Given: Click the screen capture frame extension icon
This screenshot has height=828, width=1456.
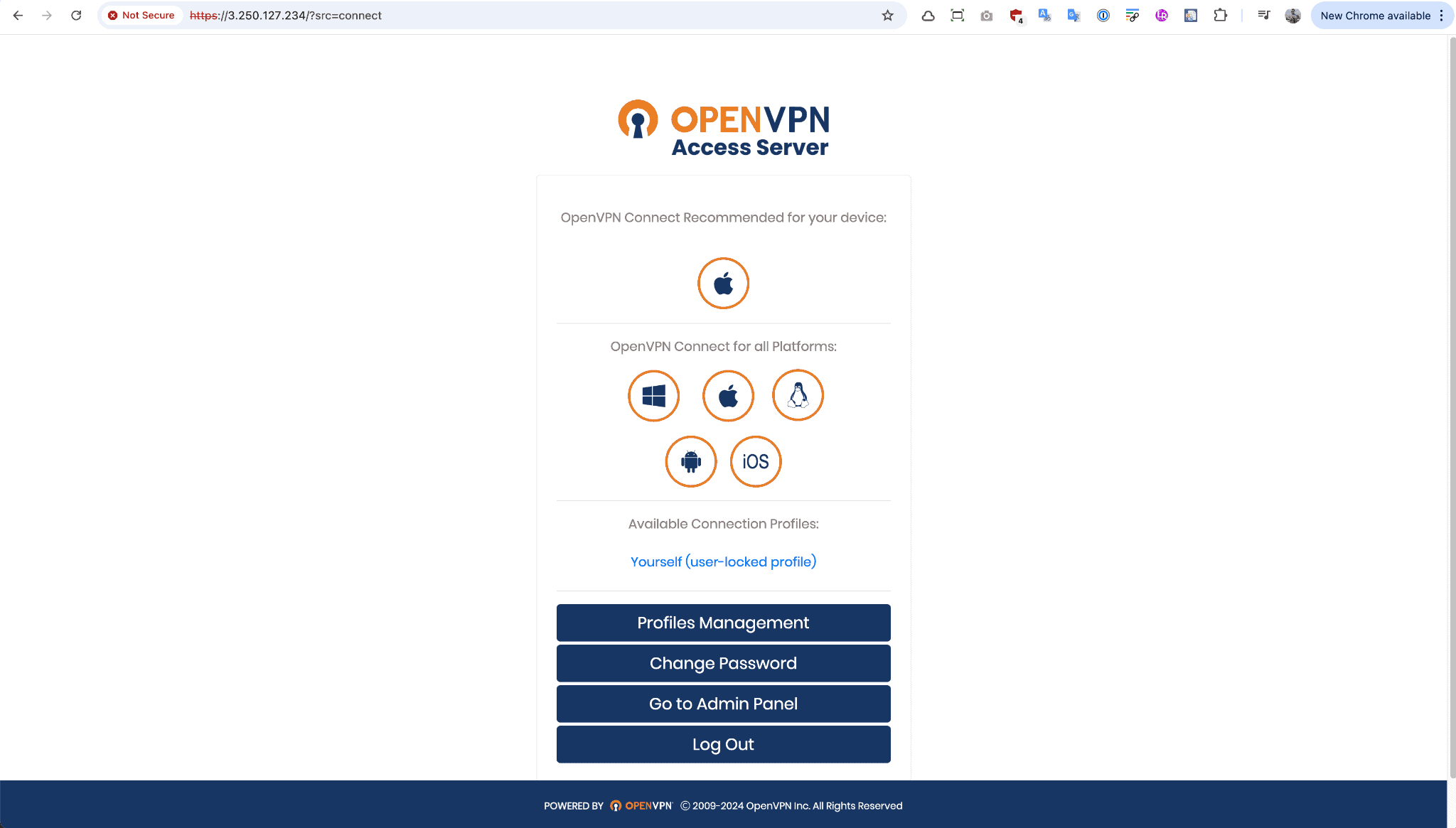Looking at the screenshot, I should (x=957, y=15).
